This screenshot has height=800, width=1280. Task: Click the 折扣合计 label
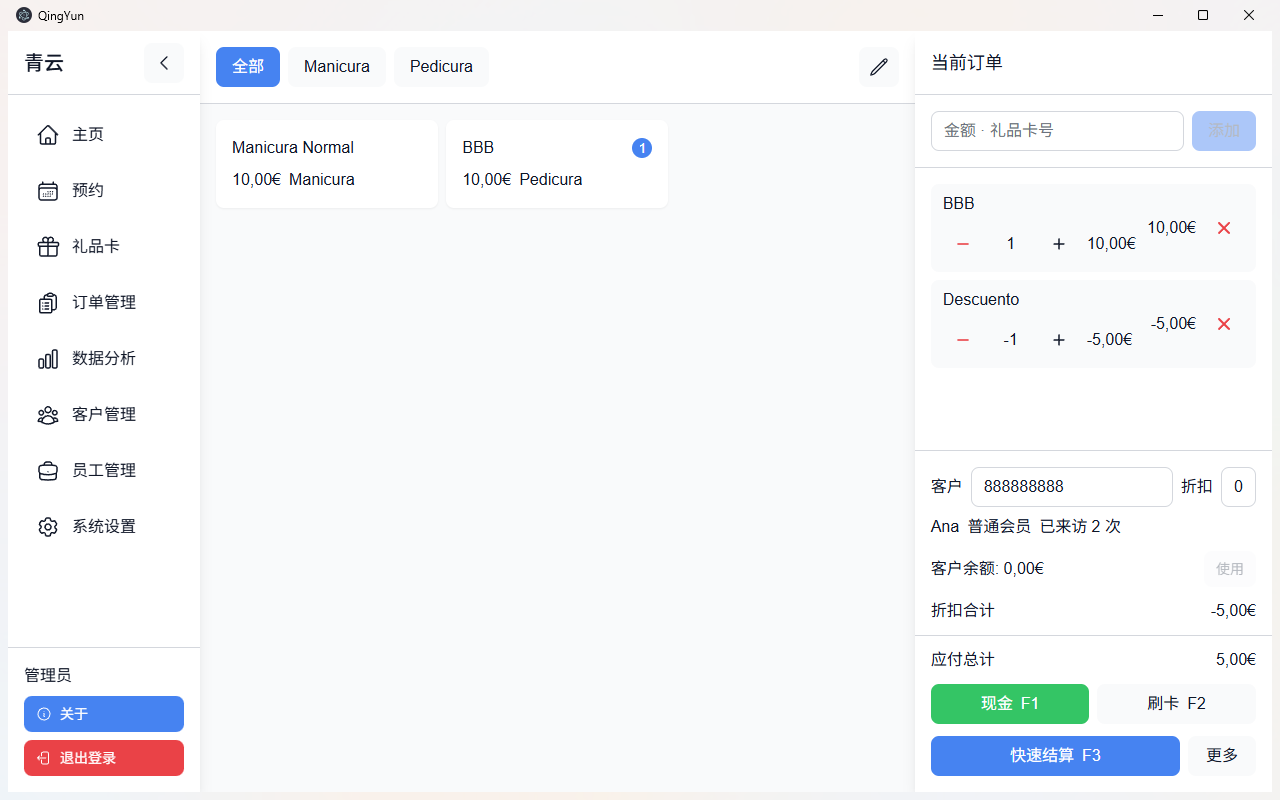coord(963,610)
